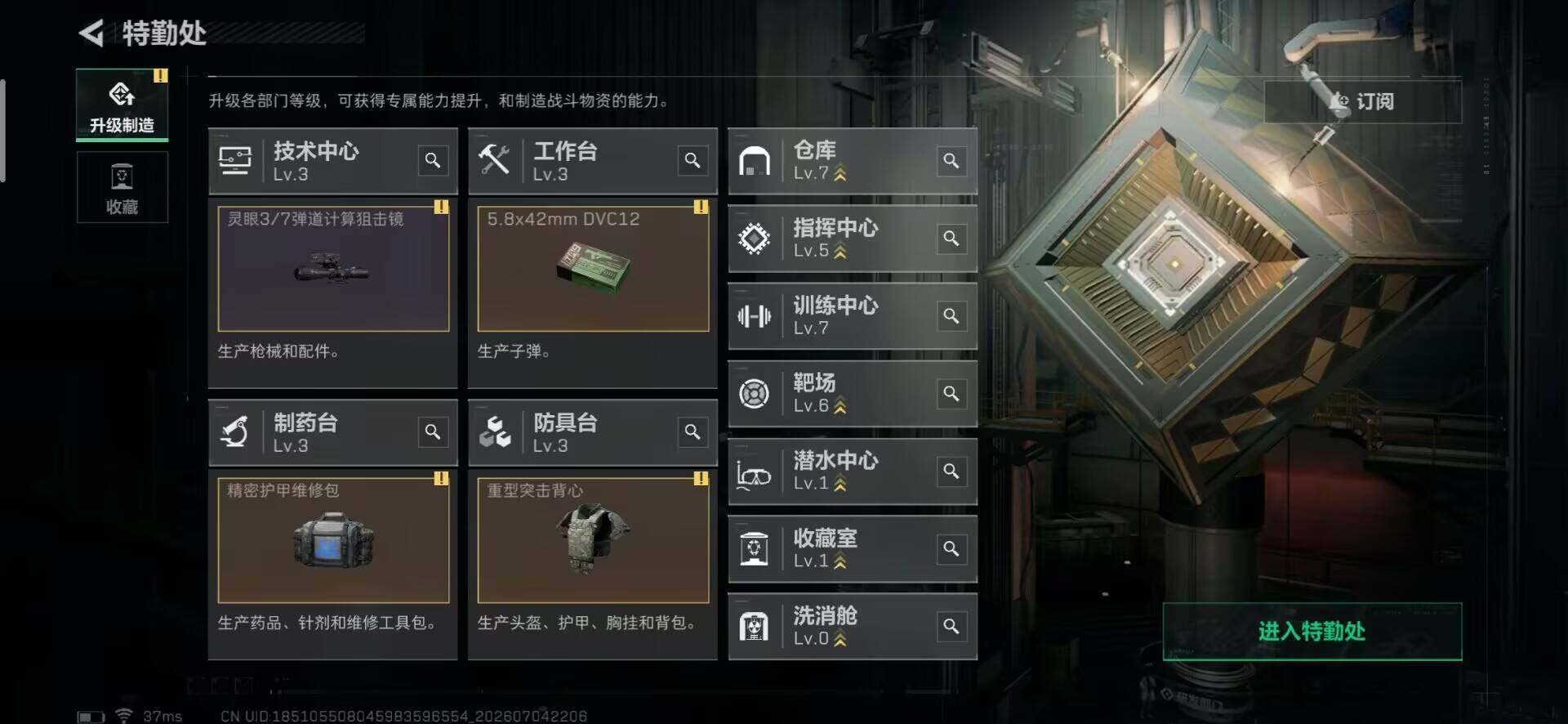Select the 升级制造 sidebar tab
The width and height of the screenshot is (1568, 724).
point(122,105)
